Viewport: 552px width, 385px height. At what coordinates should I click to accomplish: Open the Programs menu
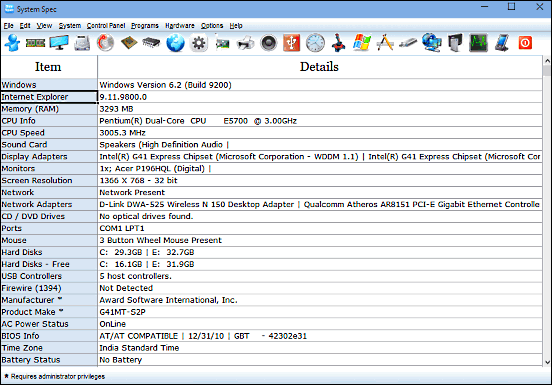[145, 26]
